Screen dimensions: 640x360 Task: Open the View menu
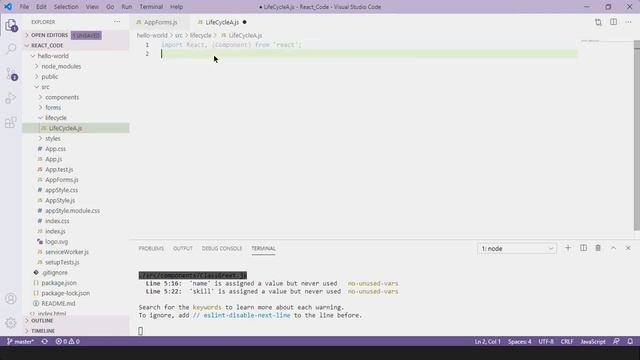[x=92, y=7]
